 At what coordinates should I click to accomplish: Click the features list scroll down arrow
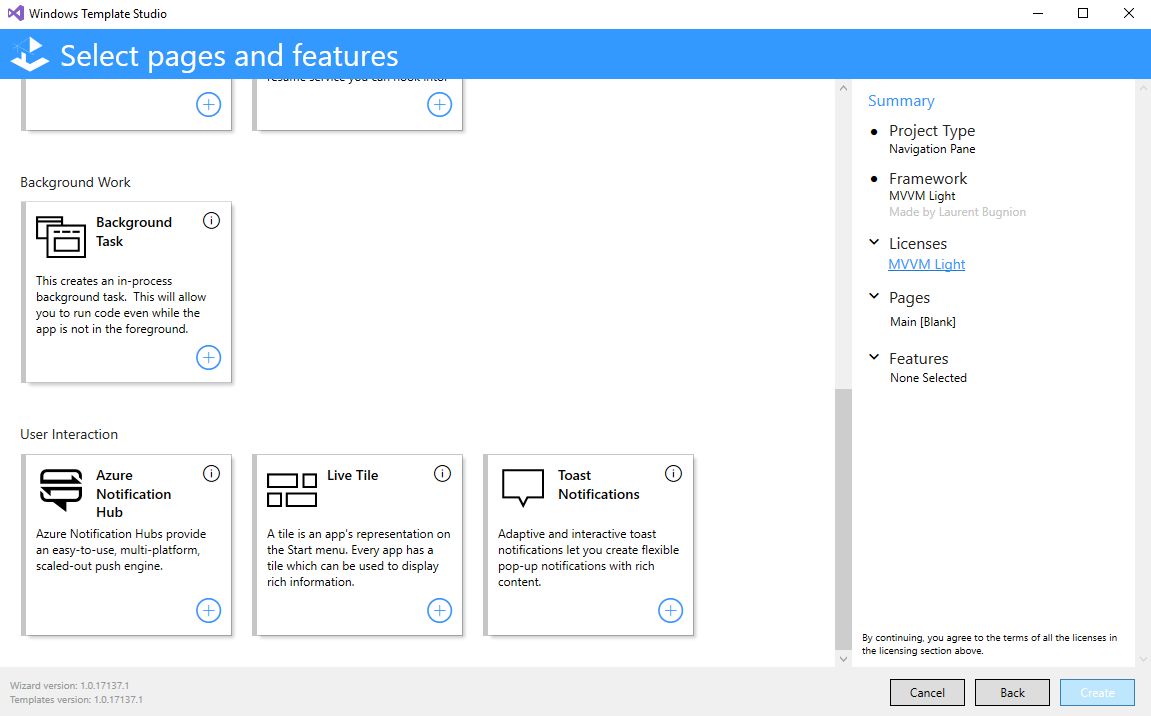843,659
